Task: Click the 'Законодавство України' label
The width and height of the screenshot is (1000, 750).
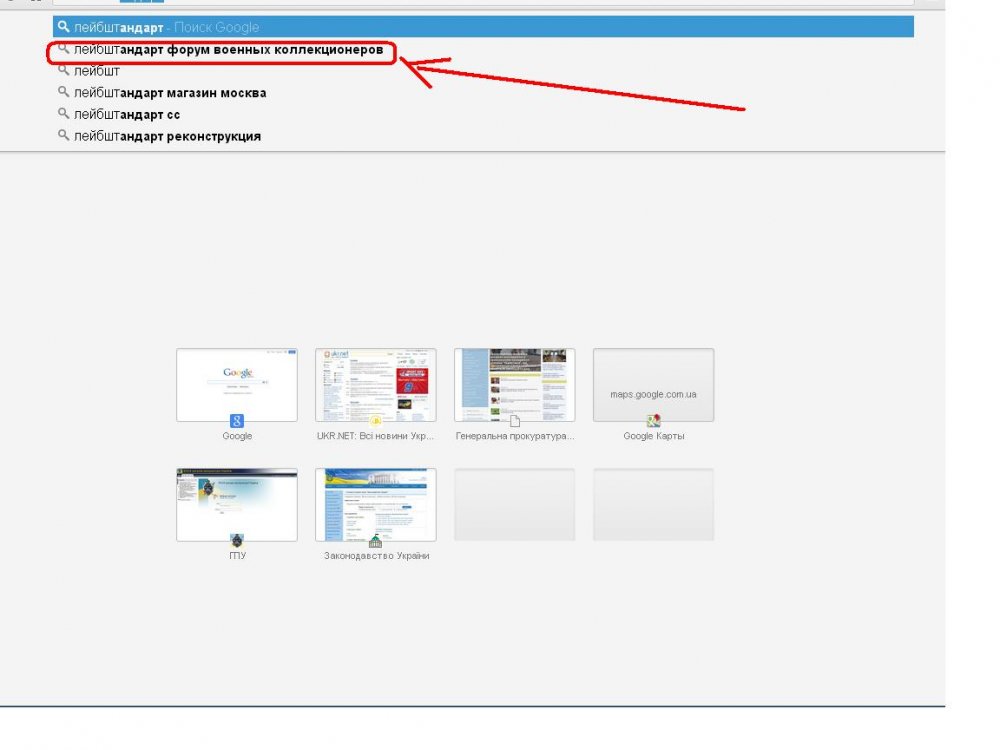Action: 376,555
